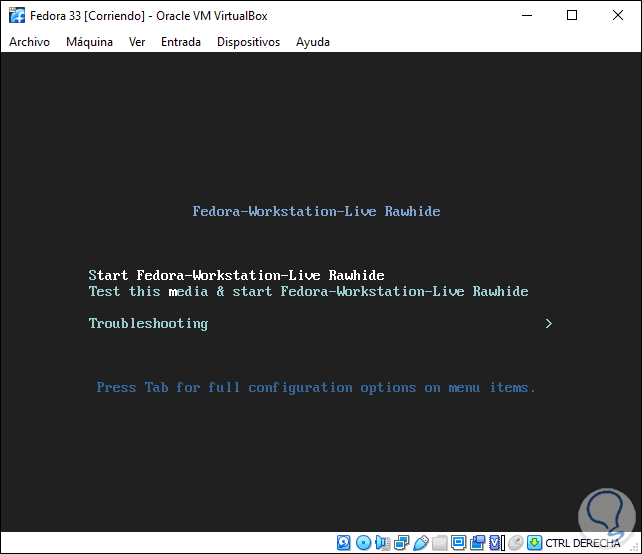Image resolution: width=642 pixels, height=554 pixels.
Task: Click the hard disk activity status icon
Action: (344, 543)
